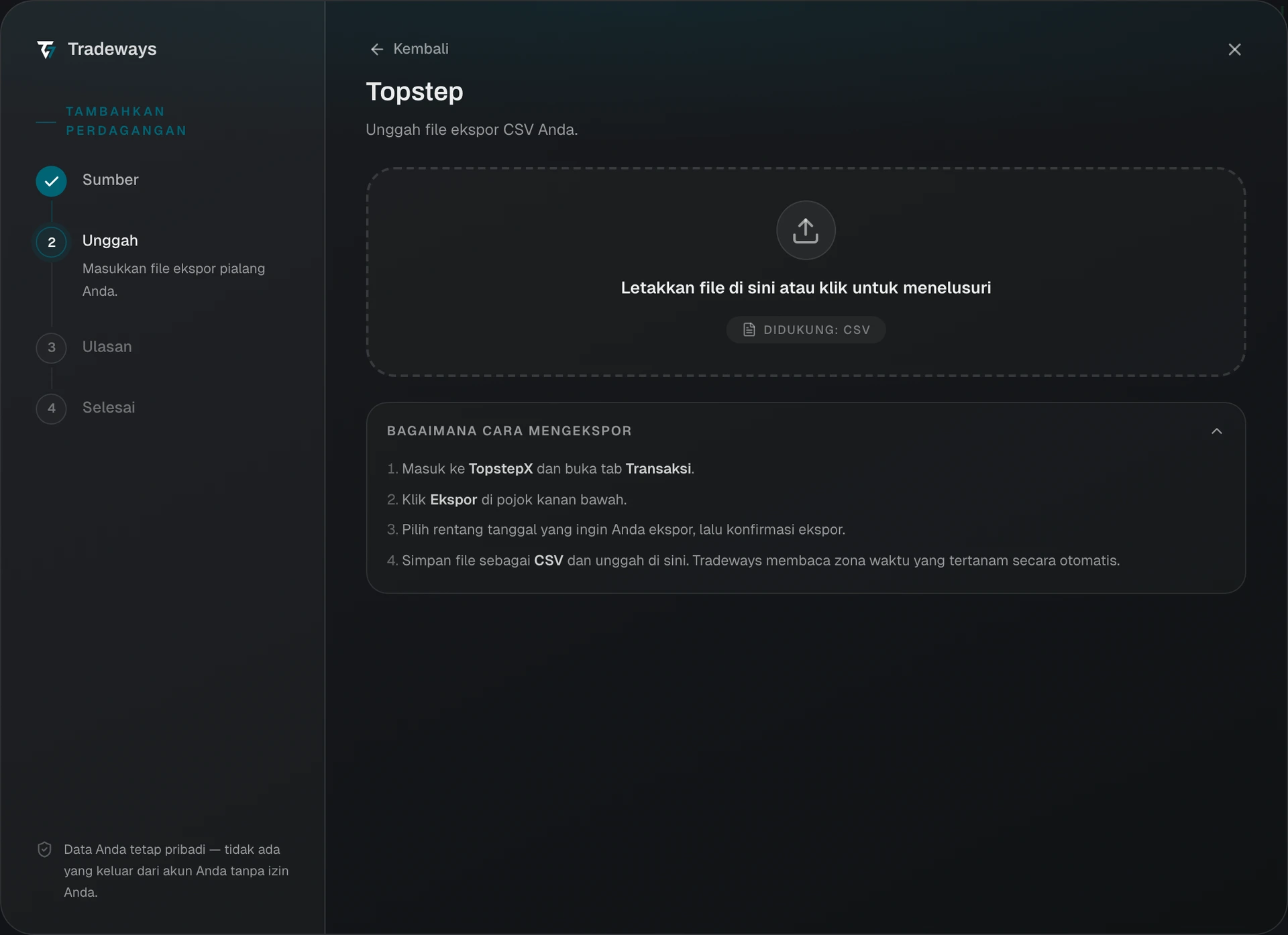This screenshot has height=935, width=1288.
Task: Click the DIDUKUNG: CSV badge
Action: pyautogui.click(x=806, y=330)
